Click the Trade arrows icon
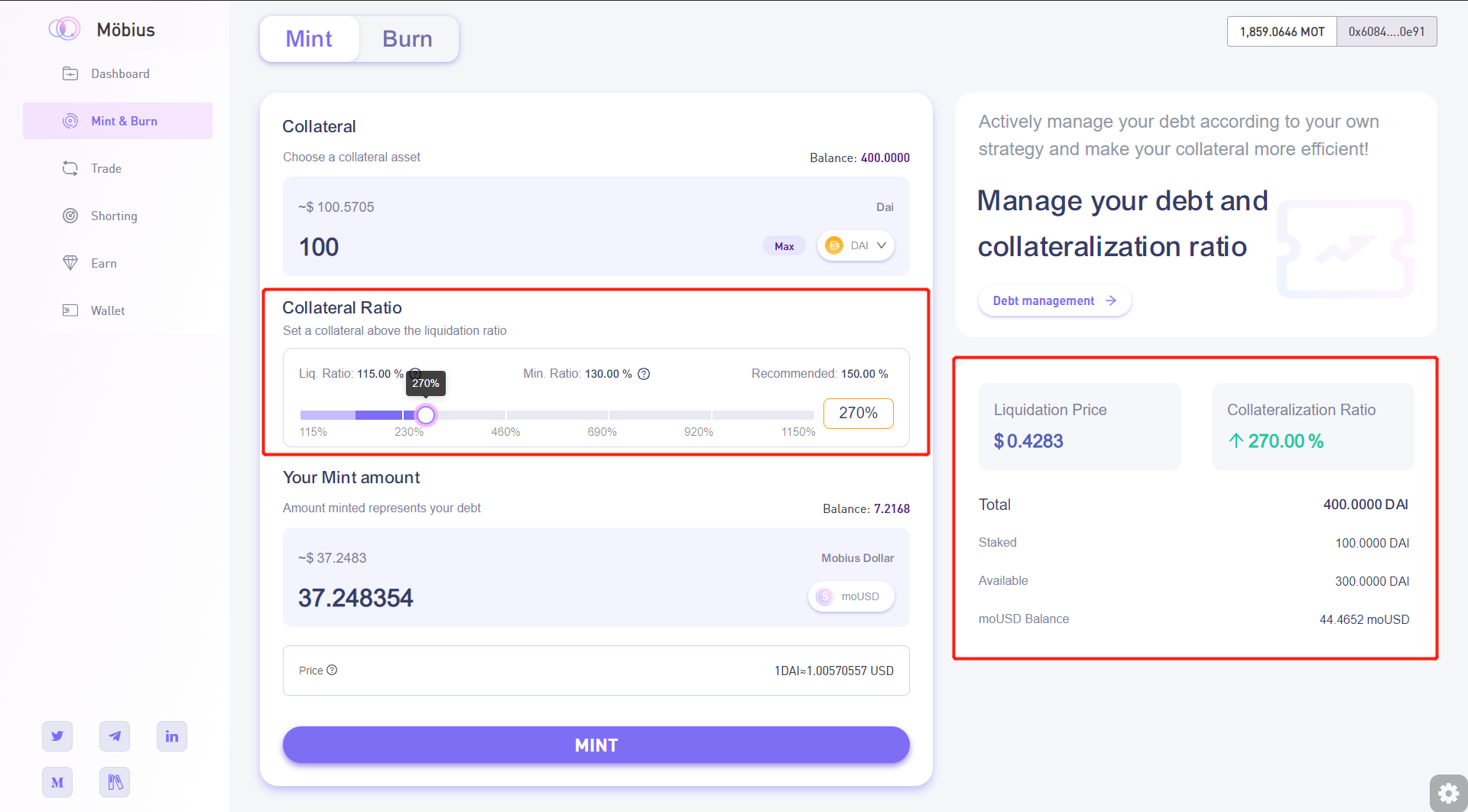The width and height of the screenshot is (1468, 812). 70,168
